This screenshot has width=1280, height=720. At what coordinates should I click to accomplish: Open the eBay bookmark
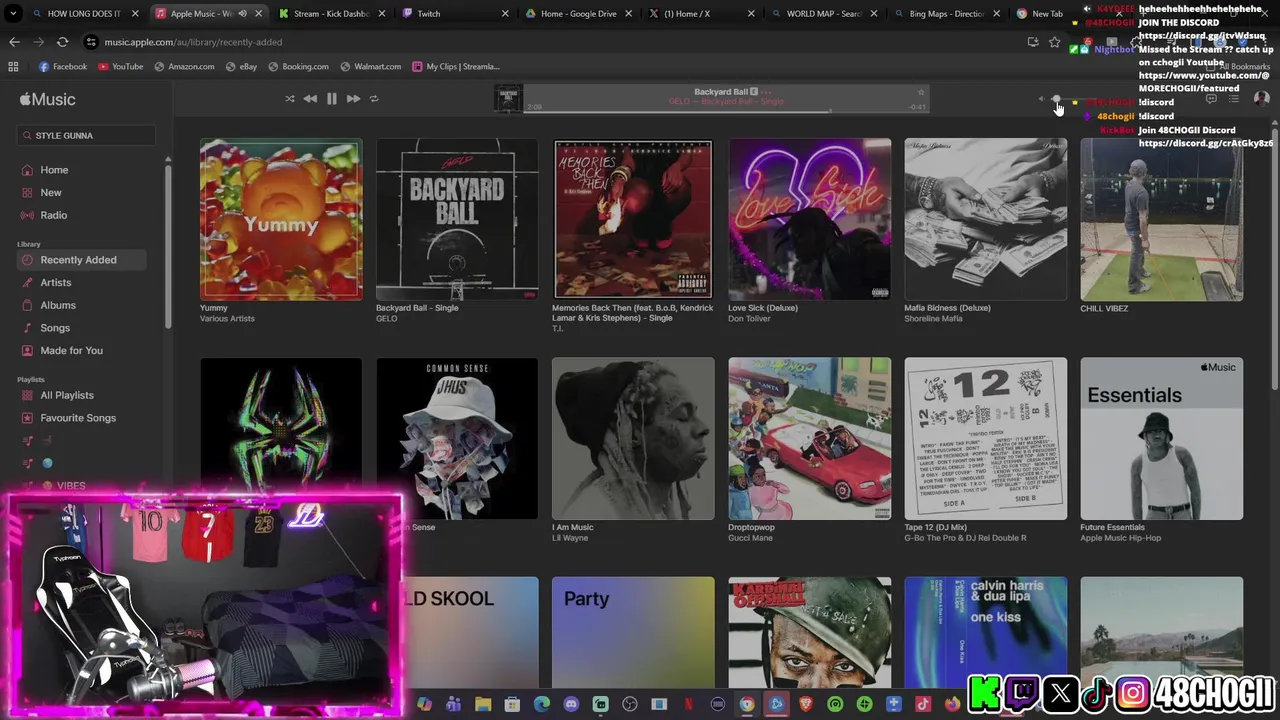click(x=241, y=67)
